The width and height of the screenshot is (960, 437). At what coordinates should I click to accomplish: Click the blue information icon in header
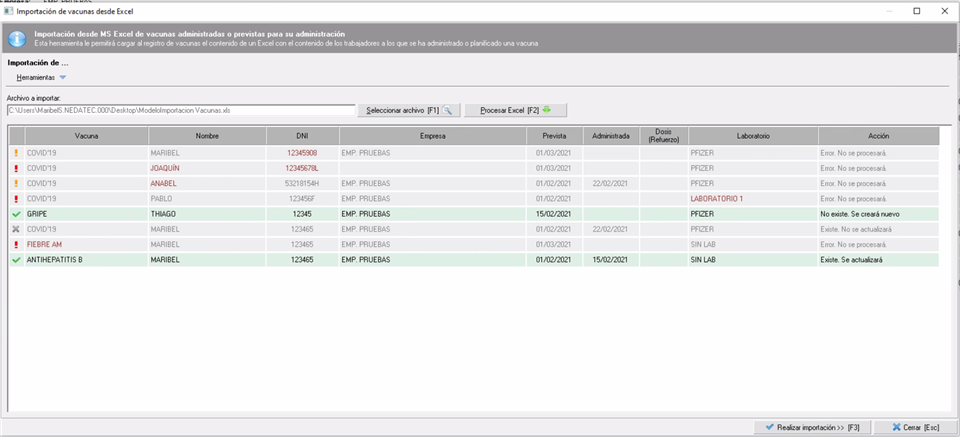point(17,40)
